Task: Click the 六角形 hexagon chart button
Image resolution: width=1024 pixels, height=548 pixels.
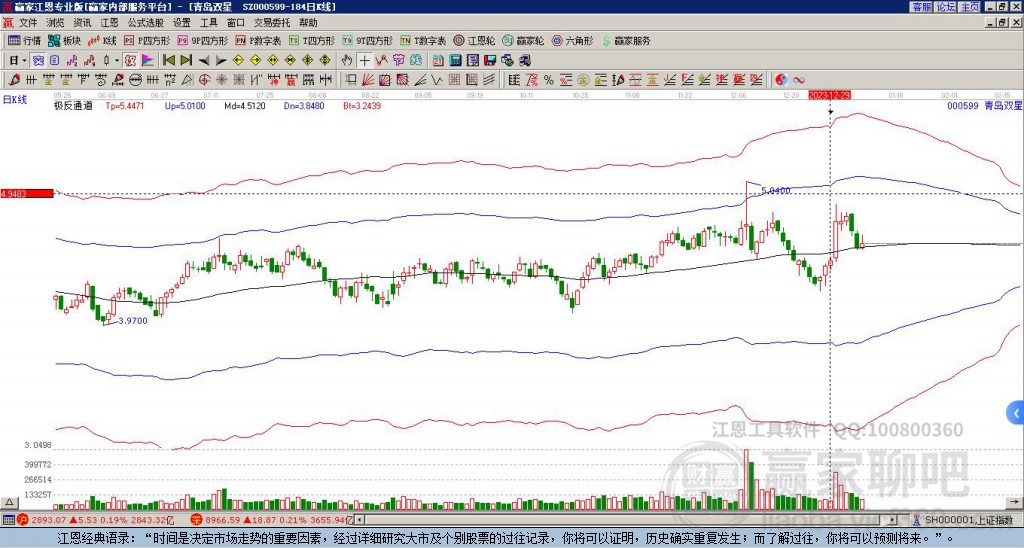Action: point(572,40)
